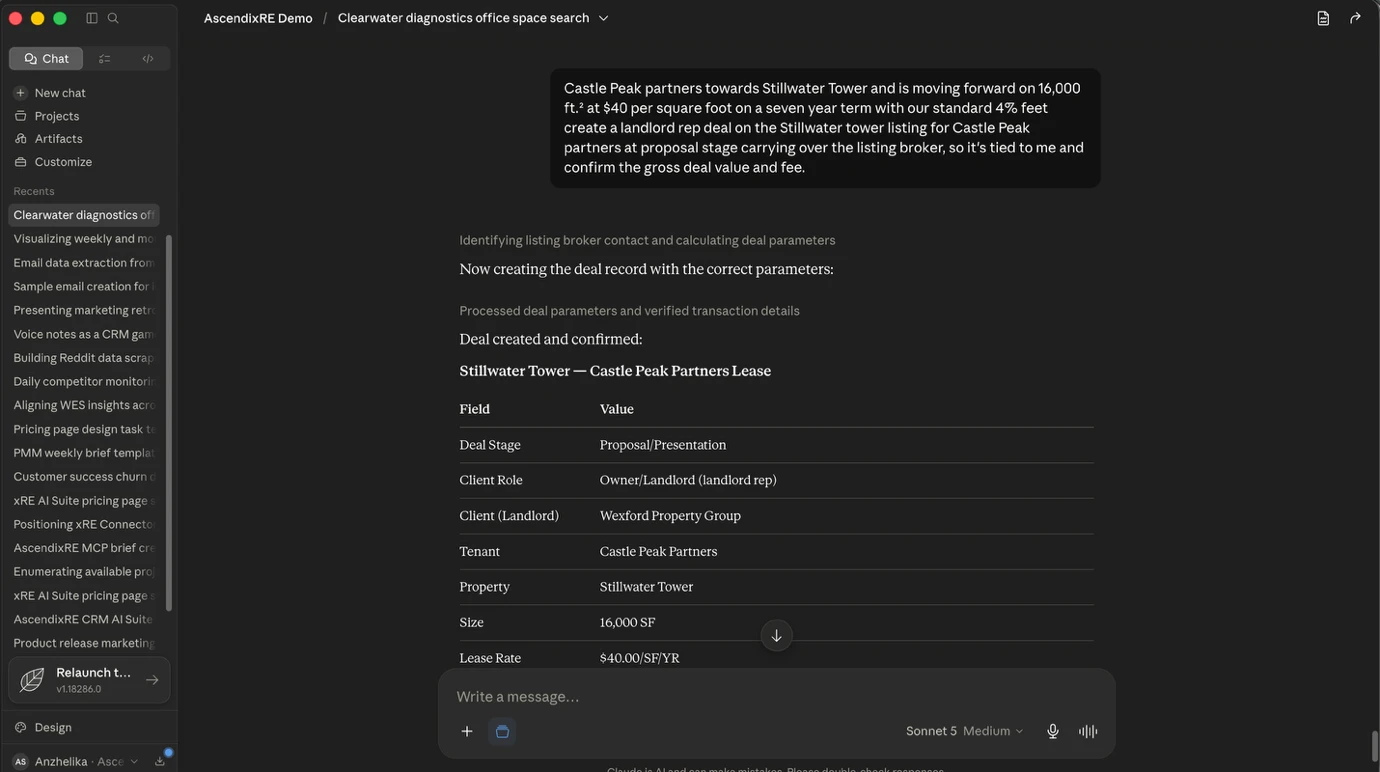The image size is (1380, 772).
Task: Click the Artifacts icon
Action: coord(20,139)
